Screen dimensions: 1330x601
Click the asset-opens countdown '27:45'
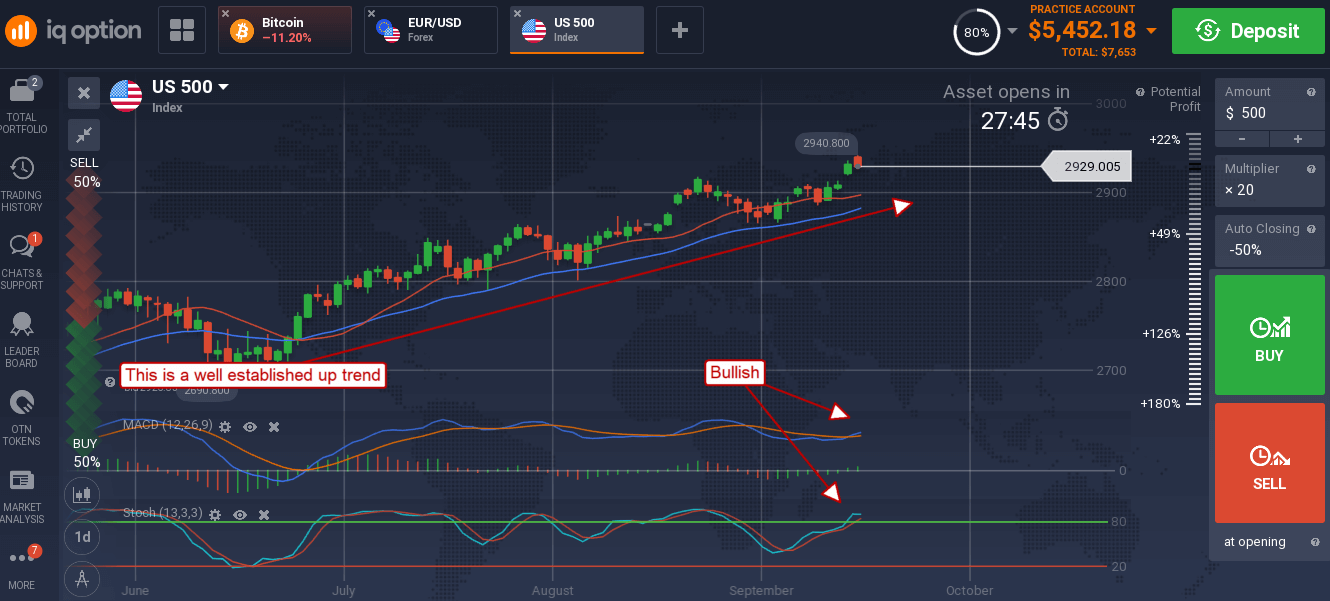tap(1011, 121)
